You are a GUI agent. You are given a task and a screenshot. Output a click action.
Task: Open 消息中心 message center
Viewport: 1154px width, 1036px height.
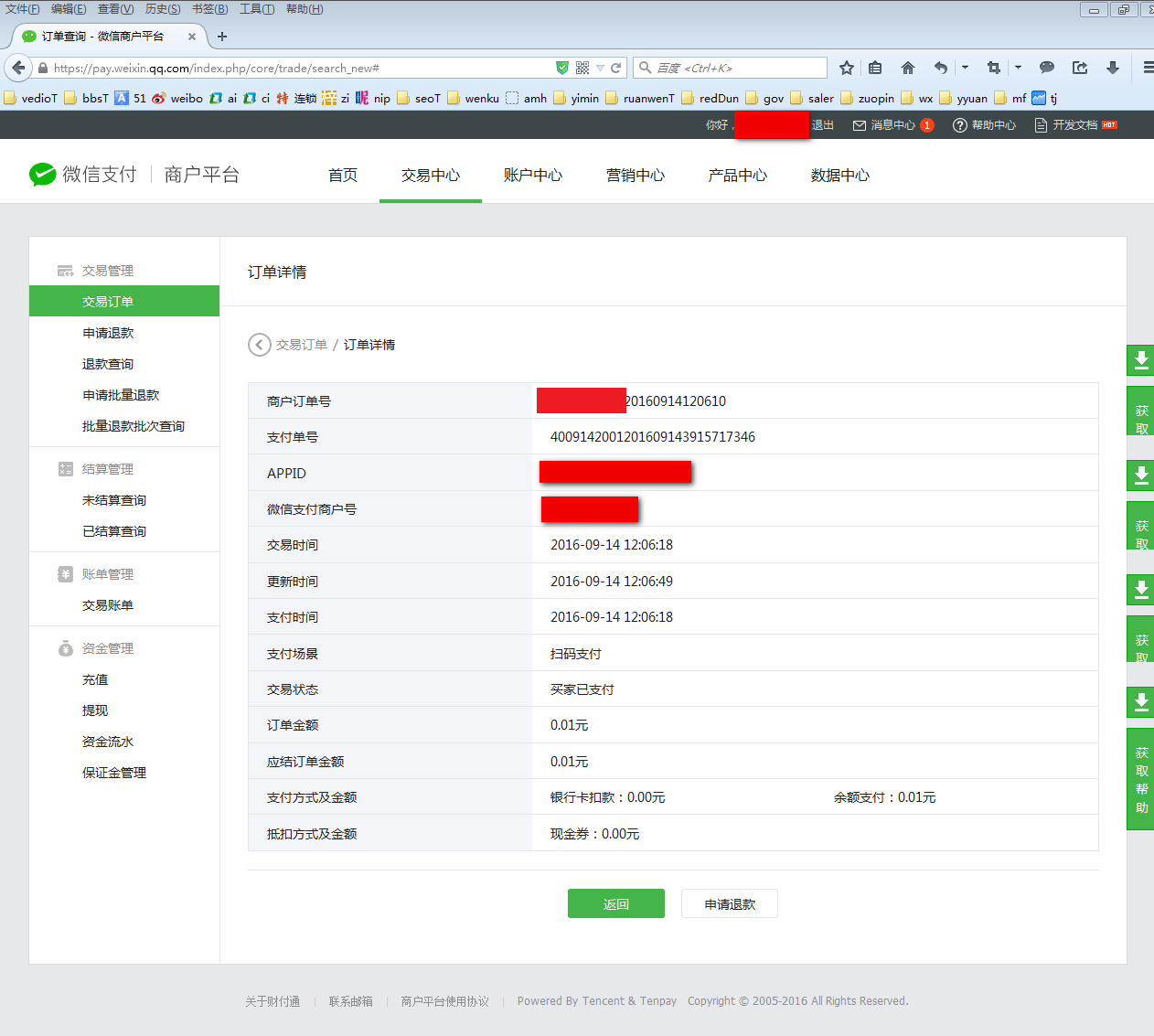(893, 125)
